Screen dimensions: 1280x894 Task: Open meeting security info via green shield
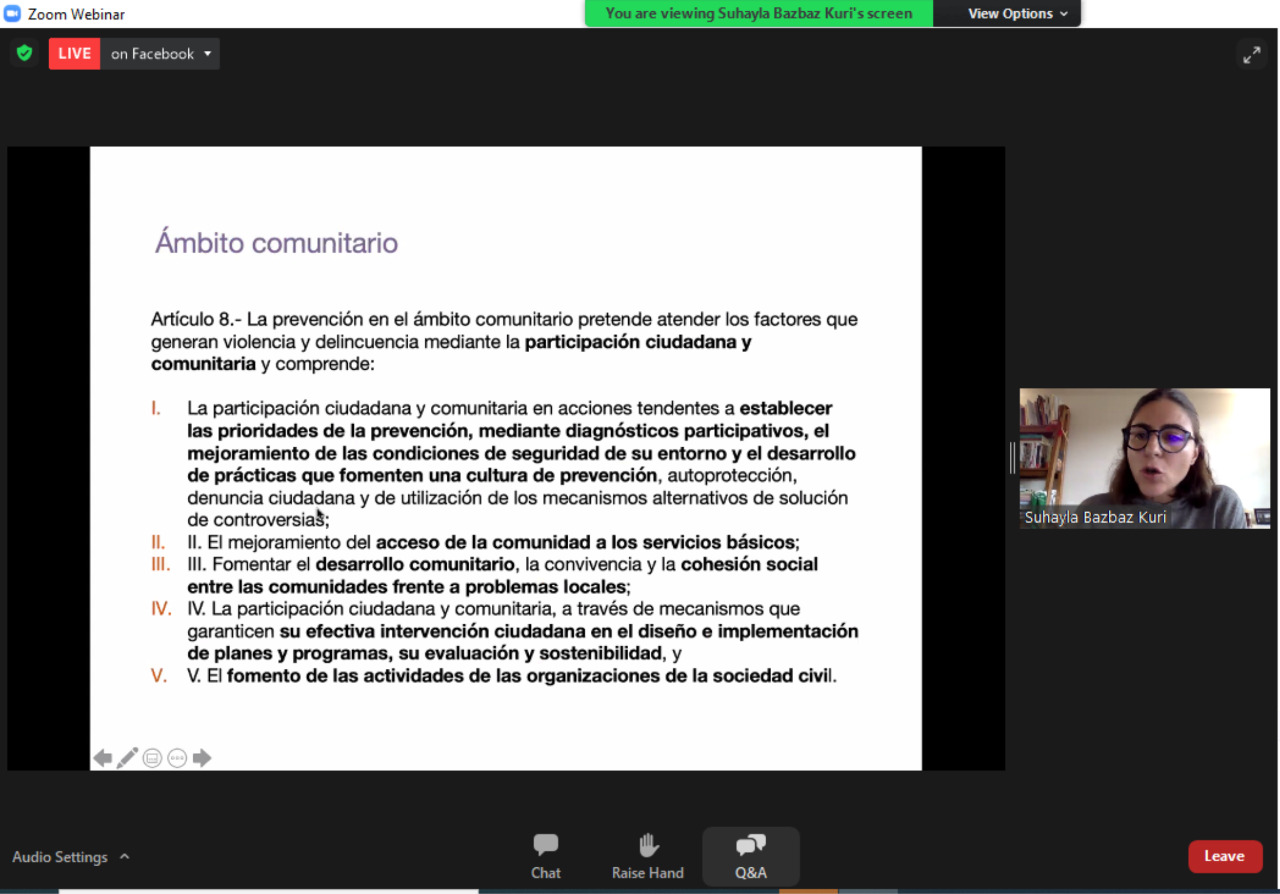pyautogui.click(x=24, y=53)
